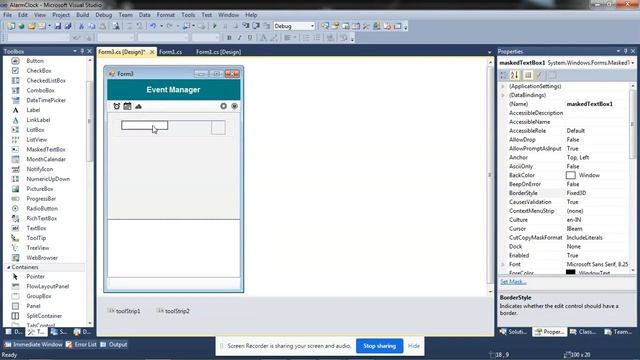This screenshot has height=360, width=640.
Task: Click the calendar icon in form toolstrip
Action: [x=127, y=106]
